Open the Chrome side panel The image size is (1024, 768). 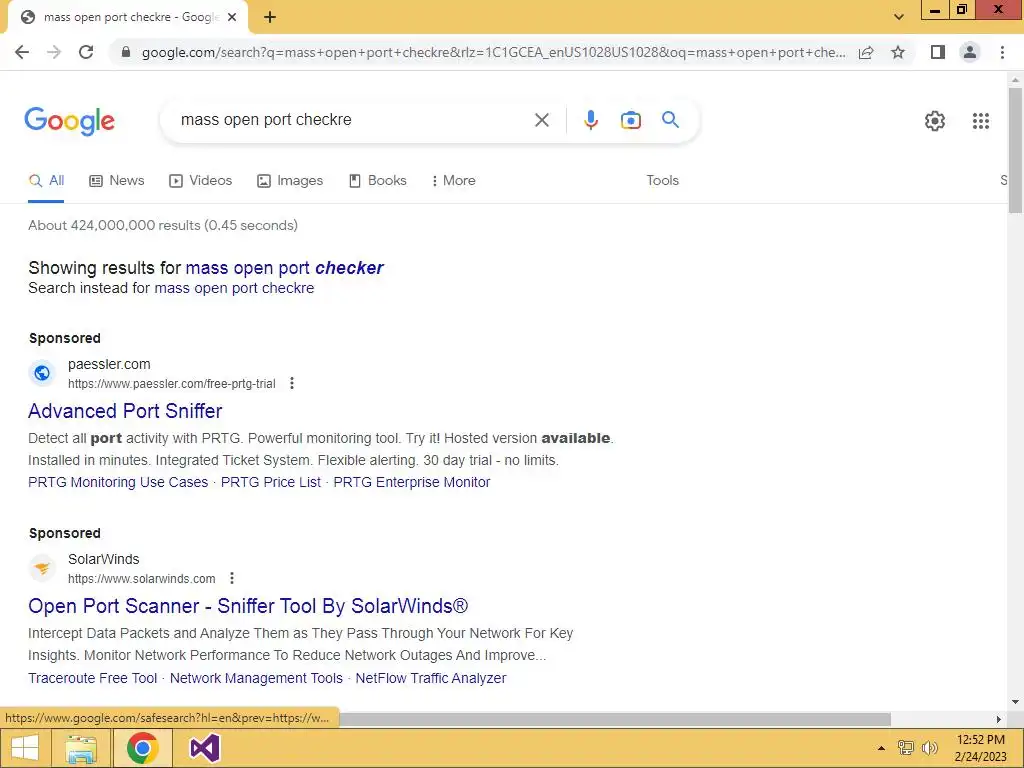tap(938, 52)
